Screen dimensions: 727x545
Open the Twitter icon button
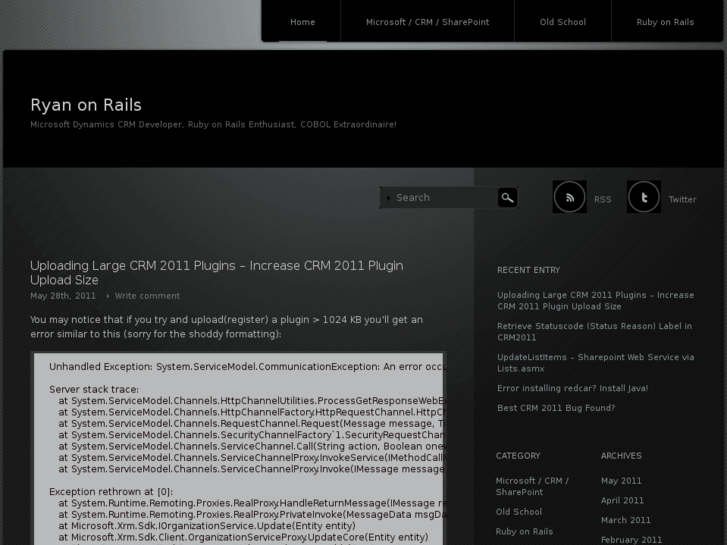point(644,197)
